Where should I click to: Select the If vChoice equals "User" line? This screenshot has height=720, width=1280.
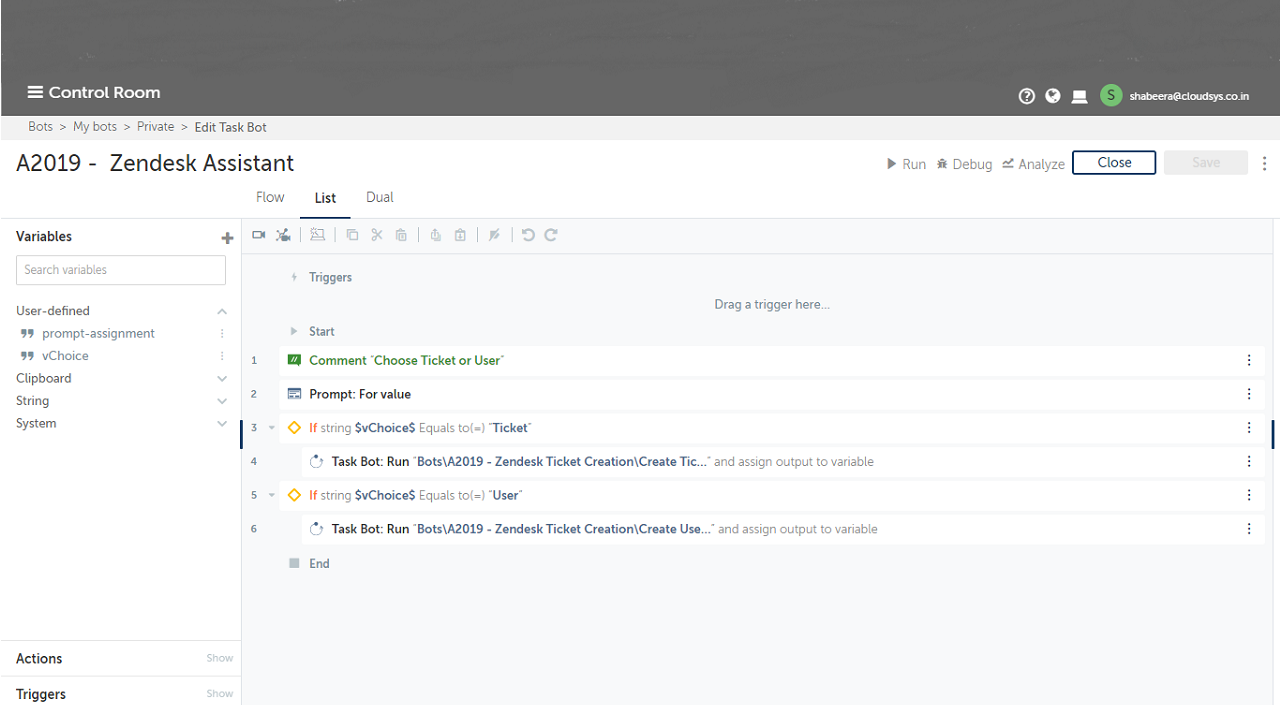point(772,495)
